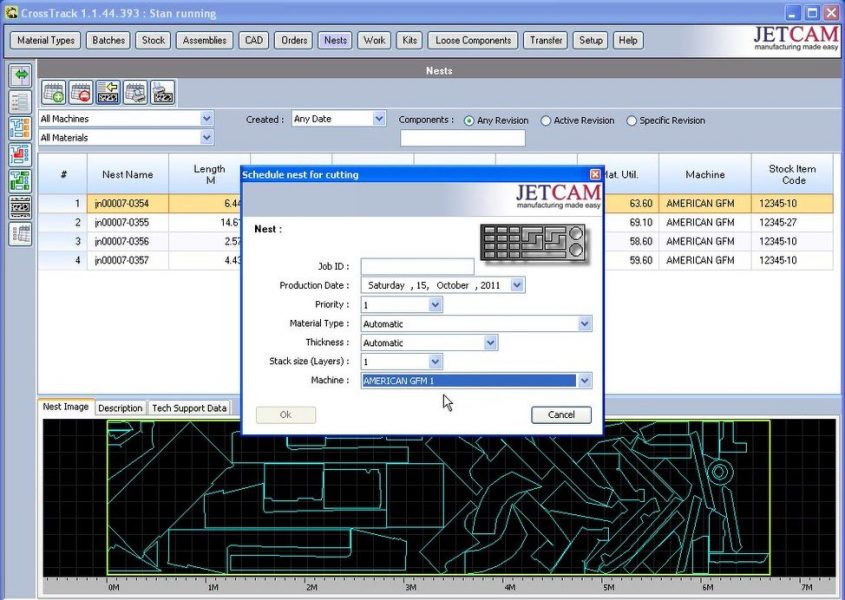Sort by the Machine column header
The image size is (845, 600).
pyautogui.click(x=705, y=174)
